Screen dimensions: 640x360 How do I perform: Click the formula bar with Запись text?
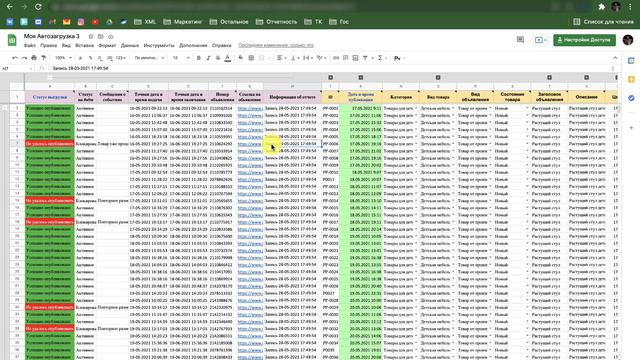[331, 69]
